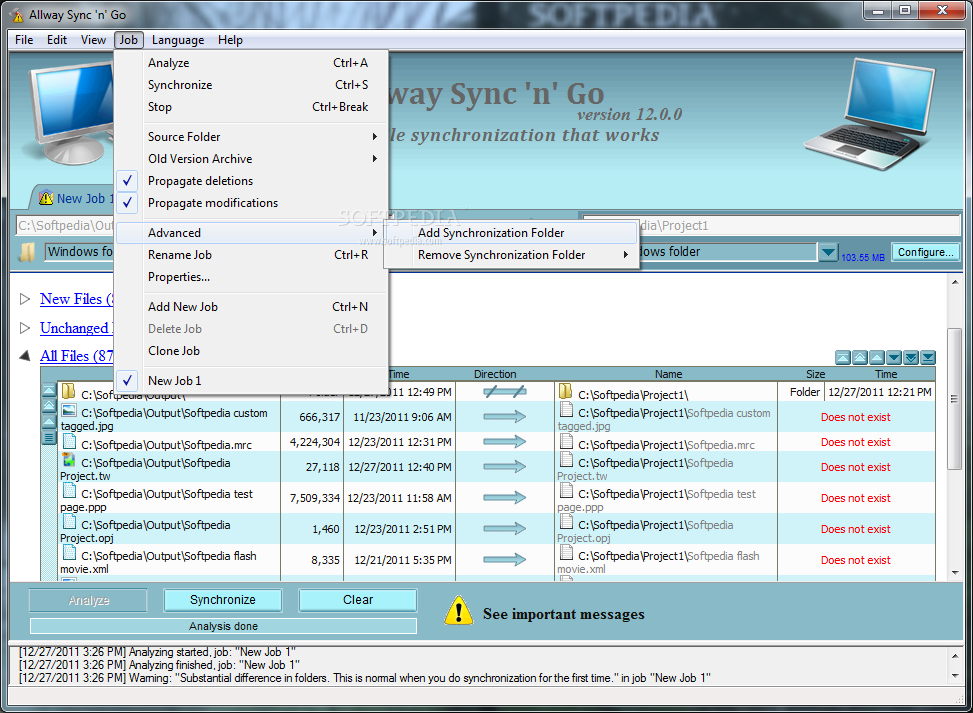Screen dimensions: 973x713
Task: Click the yellow warning triangle icon
Action: tap(459, 611)
